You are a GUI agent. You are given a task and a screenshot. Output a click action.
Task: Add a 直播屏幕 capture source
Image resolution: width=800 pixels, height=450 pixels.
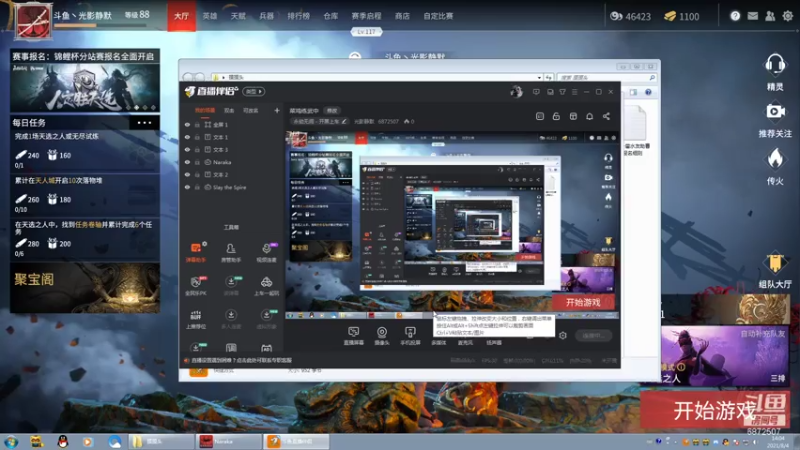click(354, 336)
